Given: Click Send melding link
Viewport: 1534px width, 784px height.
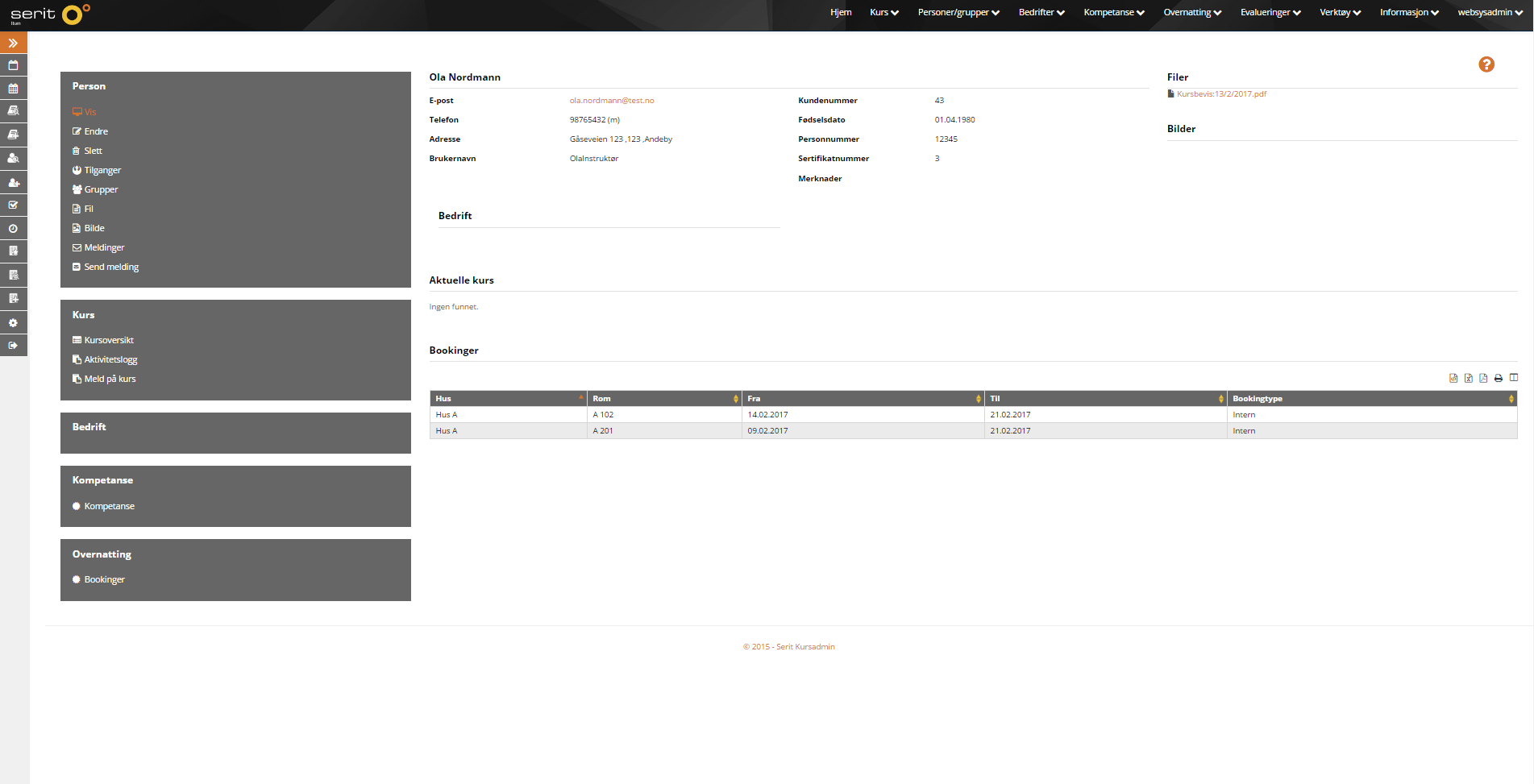Looking at the screenshot, I should click(x=106, y=267).
